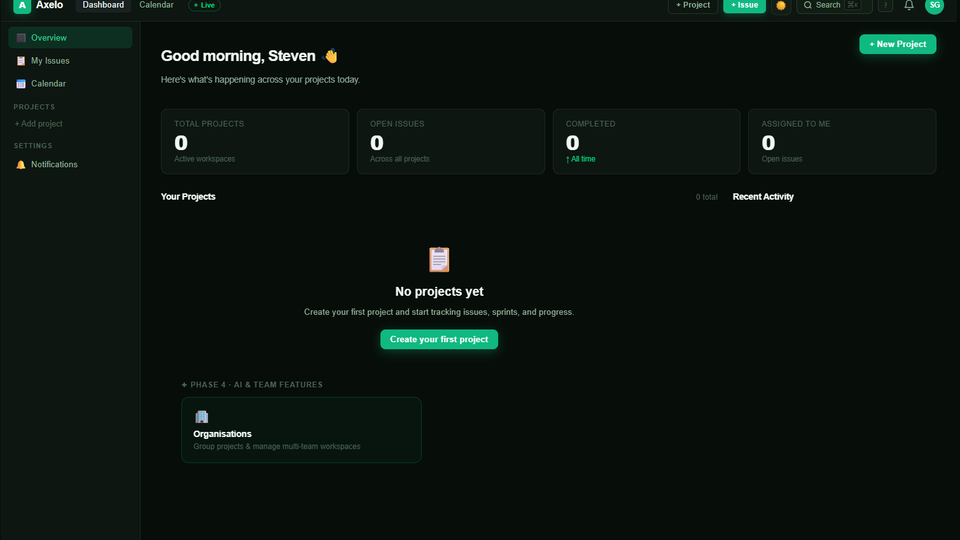Screen dimensions: 960x540
Task: Click the My Issues clipboard icon
Action: click(x=21, y=61)
